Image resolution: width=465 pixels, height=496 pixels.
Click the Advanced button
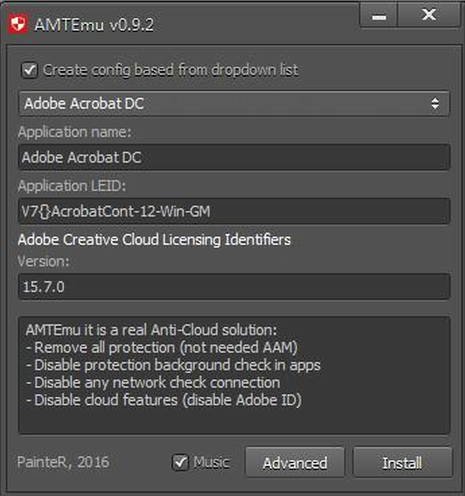295,463
